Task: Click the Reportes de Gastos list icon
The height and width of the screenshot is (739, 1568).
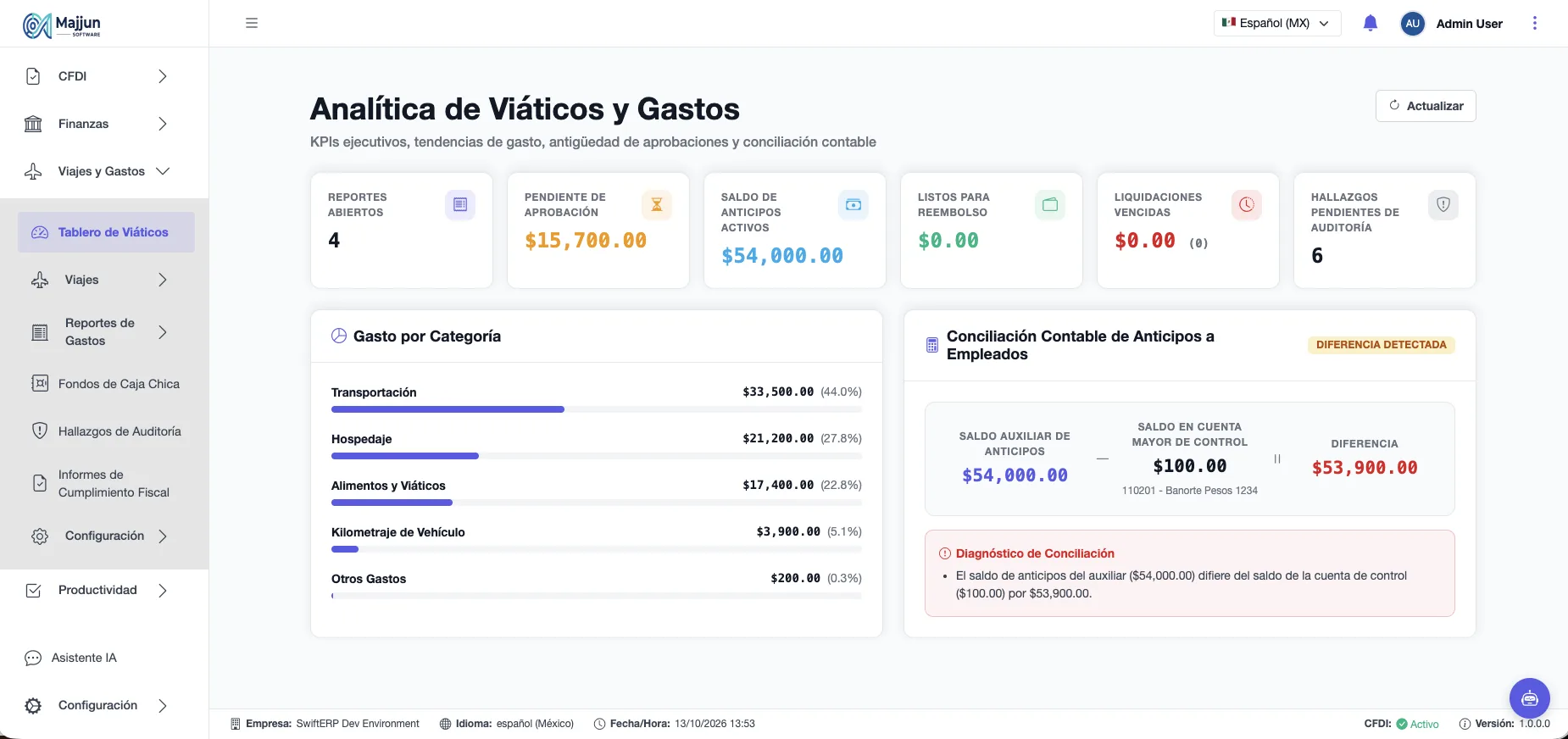Action: click(40, 332)
